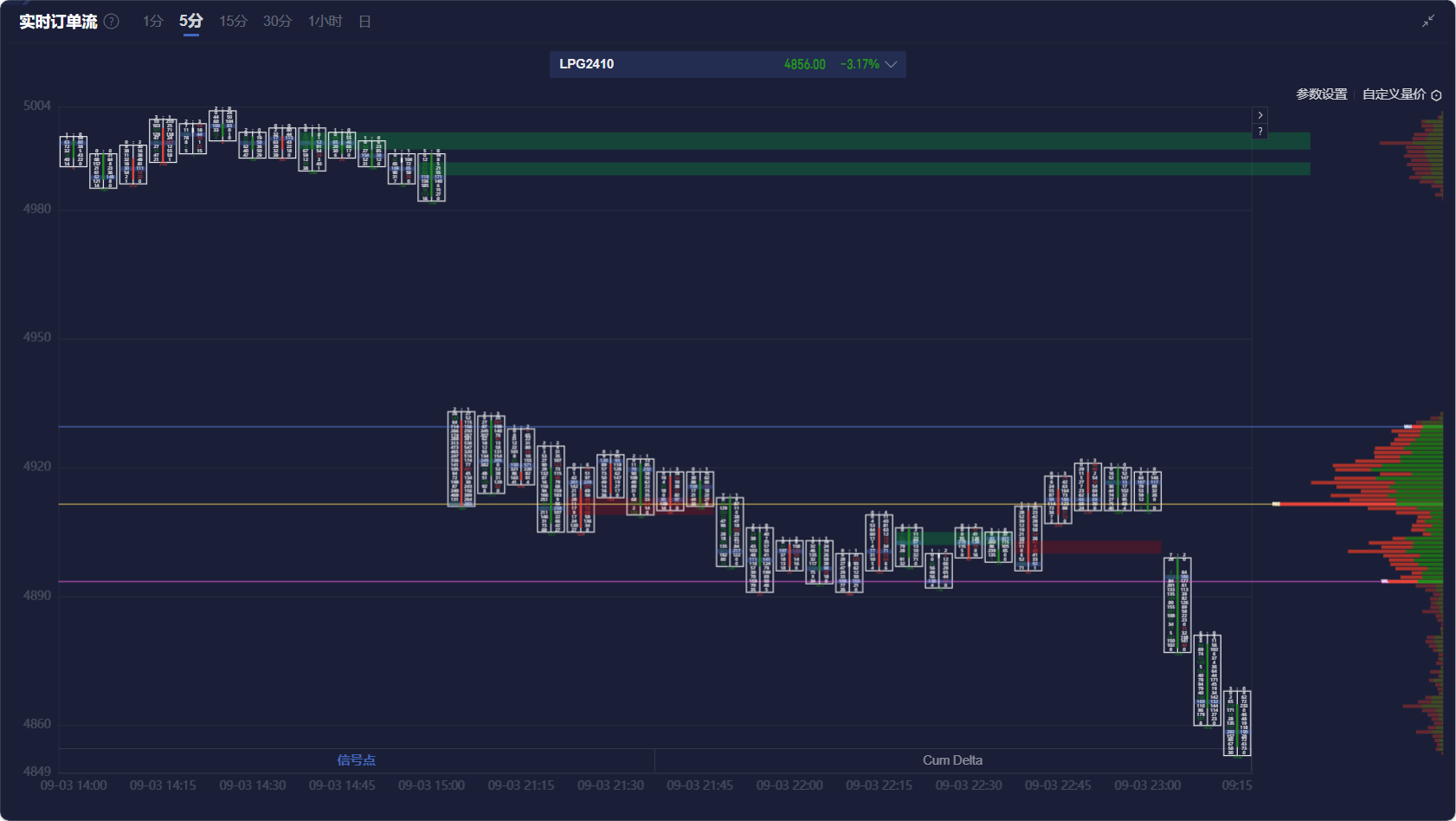Click the 4849 price axis label
1456x821 pixels.
click(x=37, y=771)
